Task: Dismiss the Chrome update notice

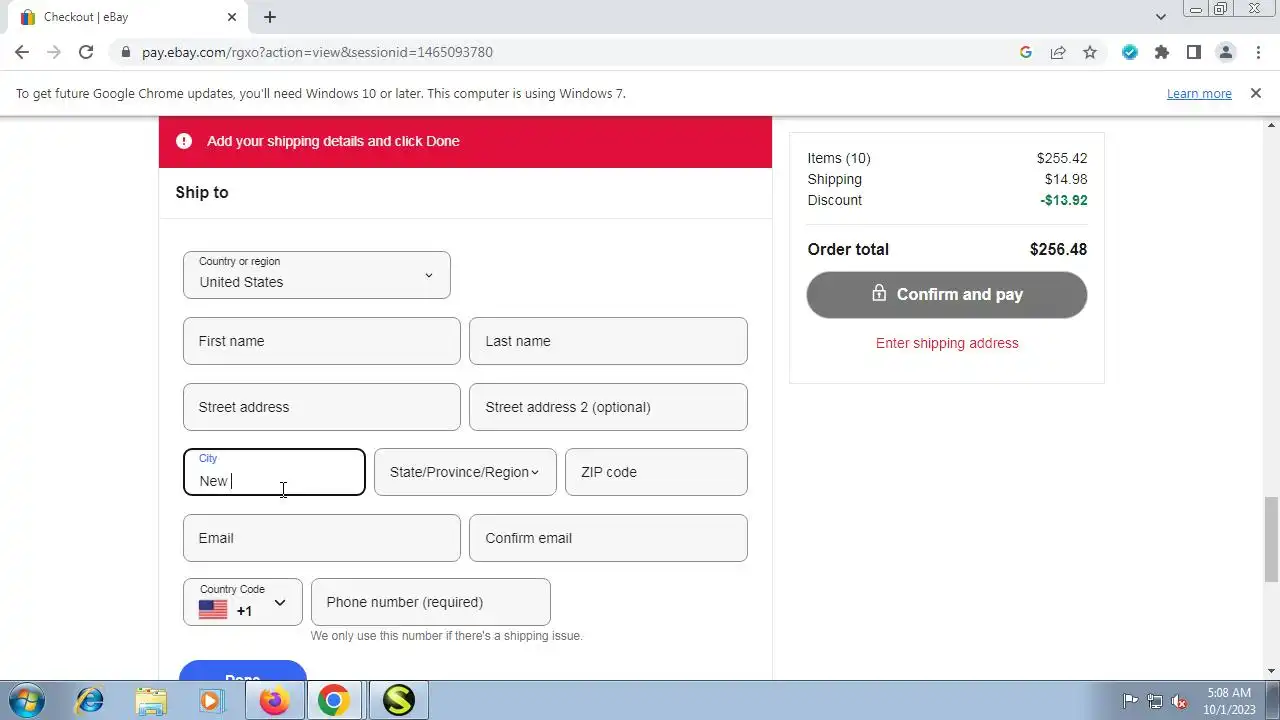Action: click(1256, 93)
